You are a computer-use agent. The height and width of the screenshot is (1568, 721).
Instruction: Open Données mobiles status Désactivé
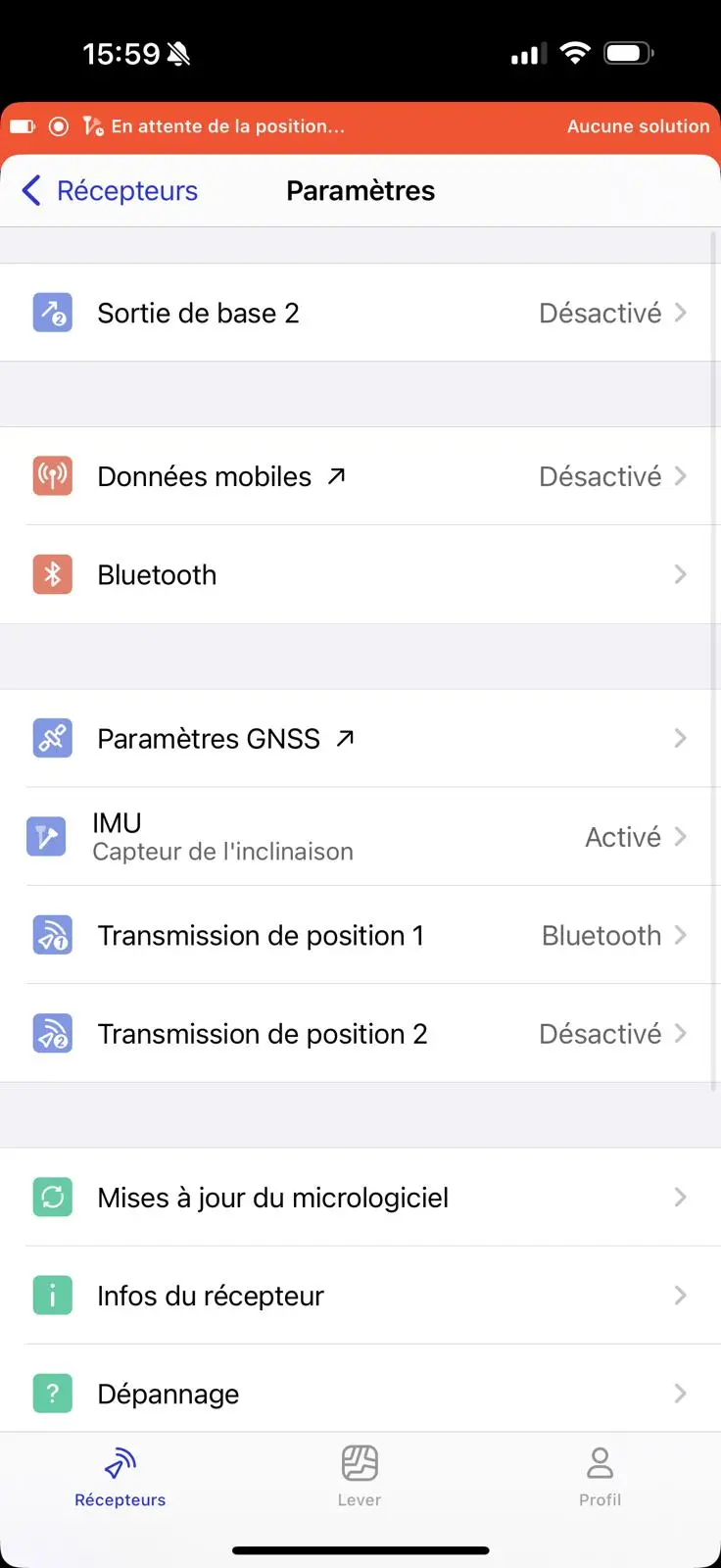pyautogui.click(x=601, y=476)
